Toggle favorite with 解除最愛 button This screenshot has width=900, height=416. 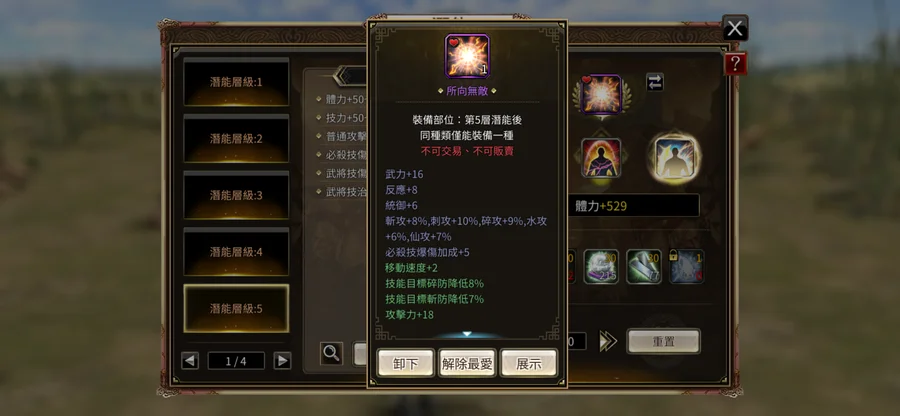click(467, 363)
